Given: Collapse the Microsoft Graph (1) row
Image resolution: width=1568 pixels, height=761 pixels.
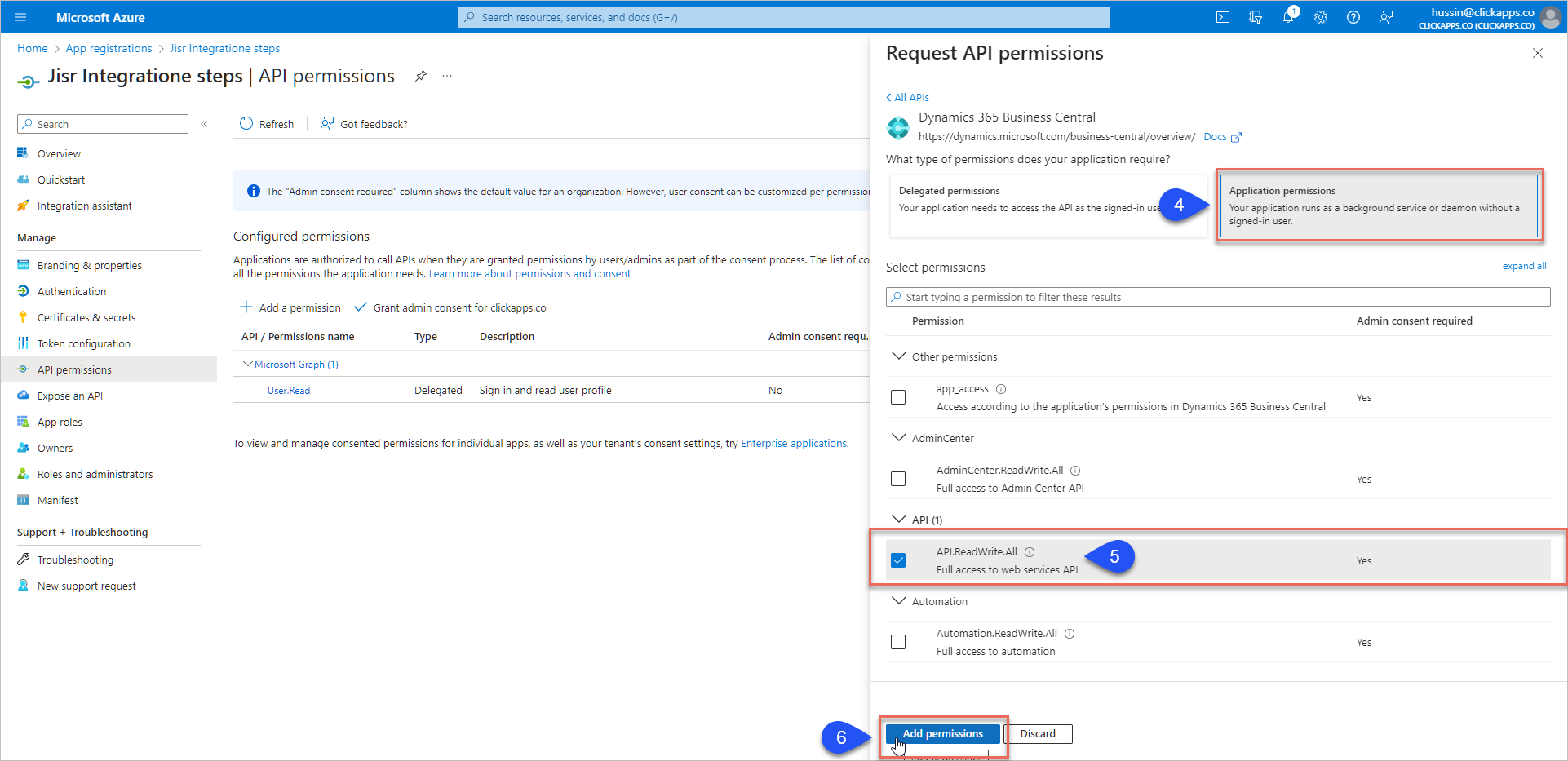Looking at the screenshot, I should pyautogui.click(x=248, y=365).
